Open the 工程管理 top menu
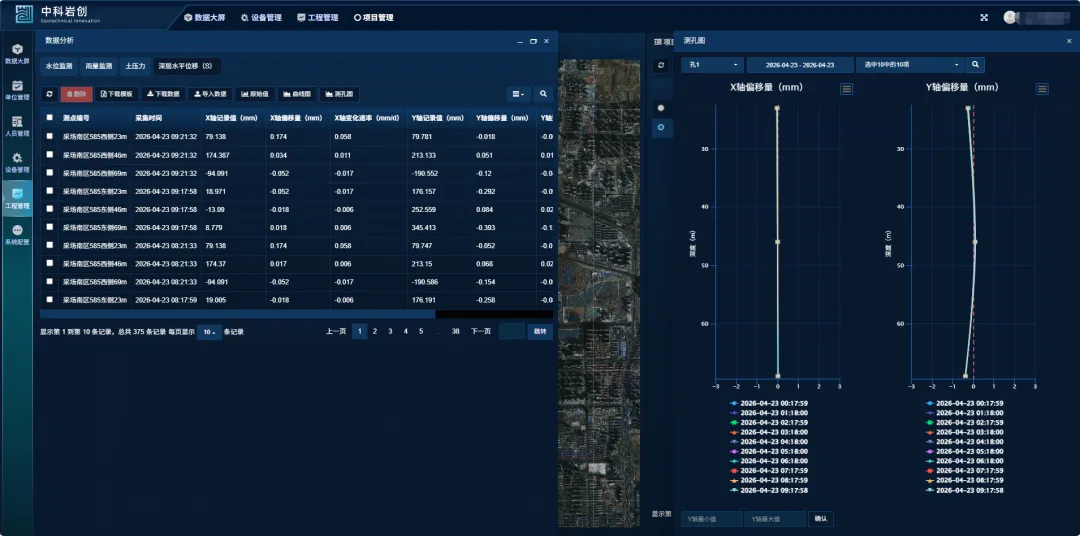This screenshot has height=536, width=1080. point(318,17)
